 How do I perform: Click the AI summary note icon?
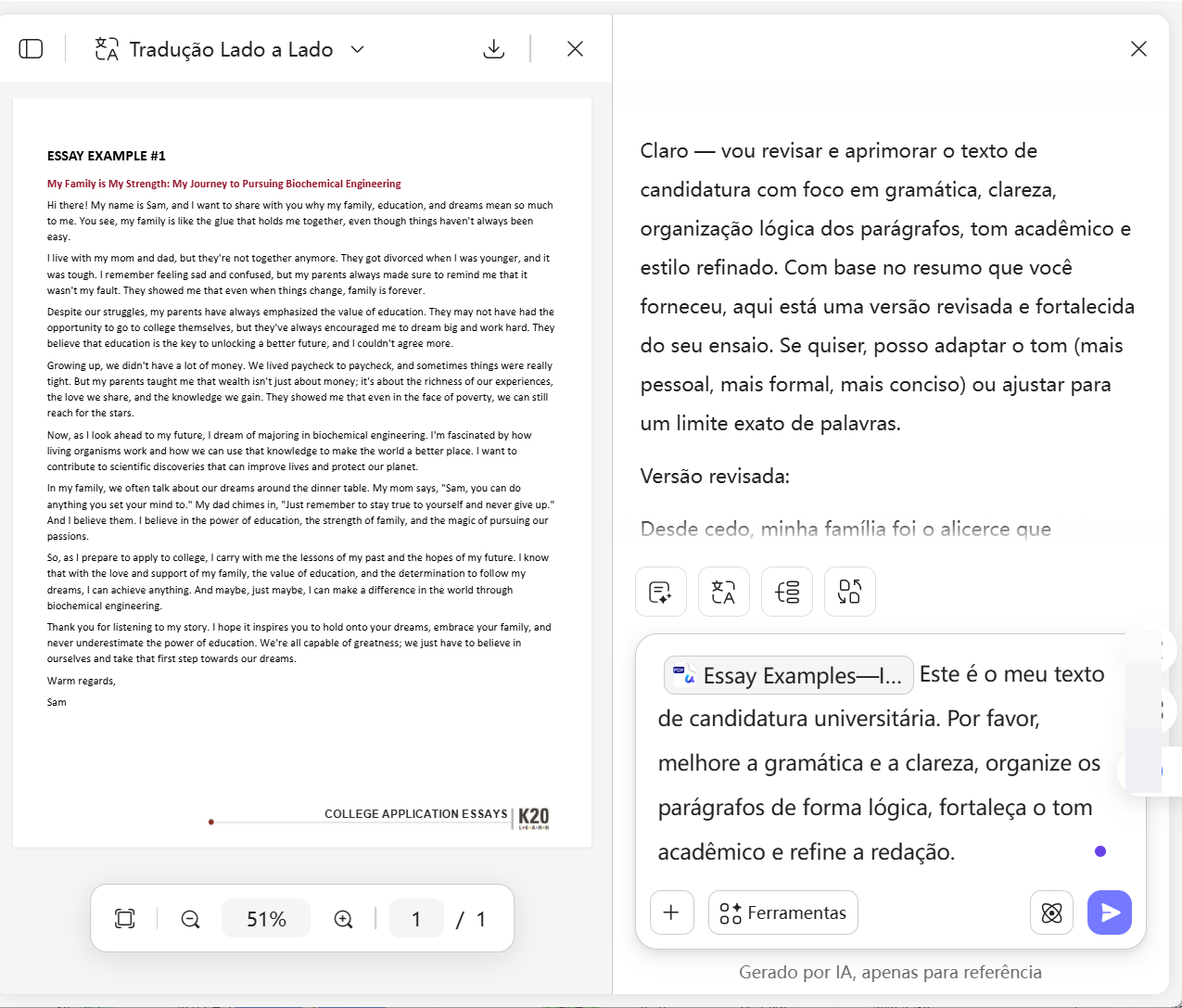661,592
